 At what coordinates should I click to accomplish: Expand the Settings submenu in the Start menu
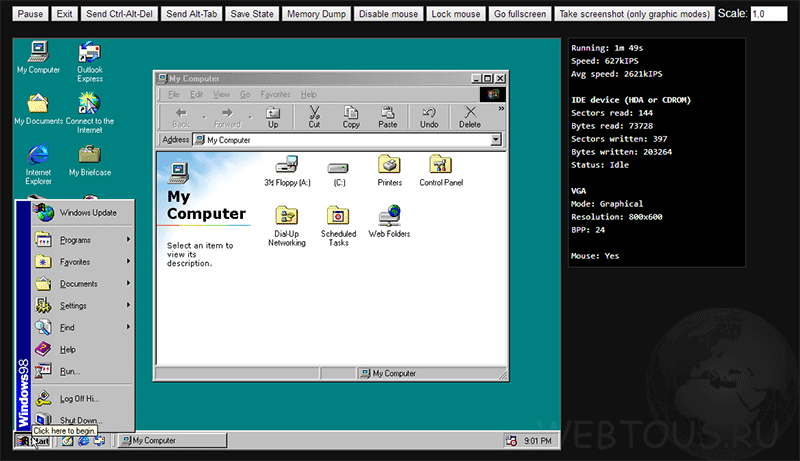[83, 305]
